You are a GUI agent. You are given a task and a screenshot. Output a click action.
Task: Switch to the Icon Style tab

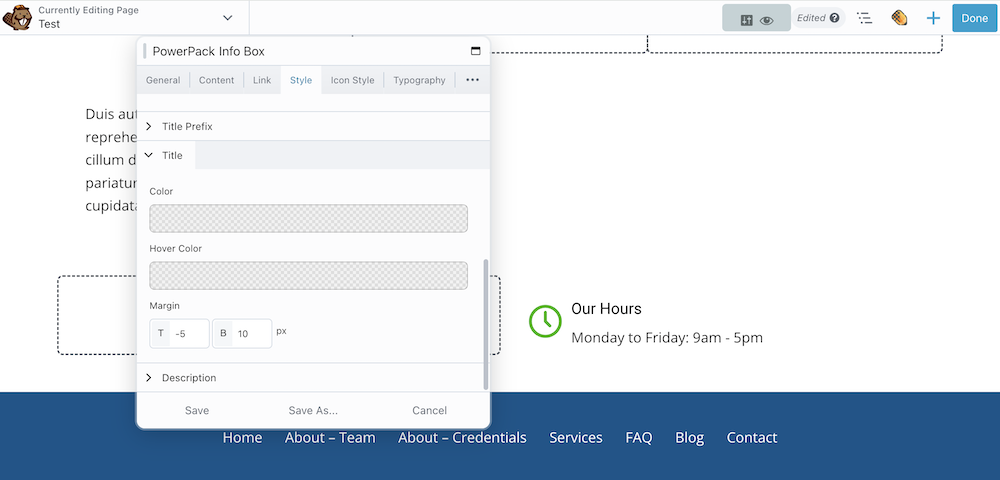click(x=352, y=80)
